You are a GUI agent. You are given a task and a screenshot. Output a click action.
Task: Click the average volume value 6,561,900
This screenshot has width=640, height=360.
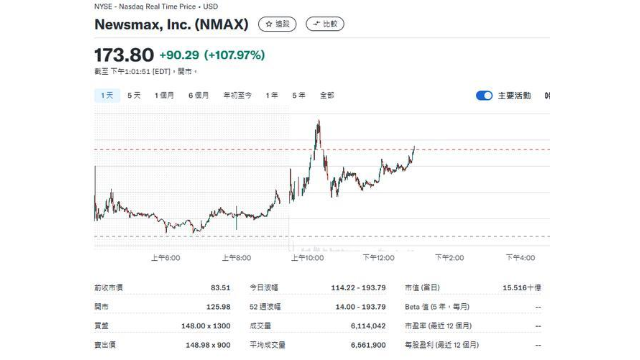coord(368,345)
